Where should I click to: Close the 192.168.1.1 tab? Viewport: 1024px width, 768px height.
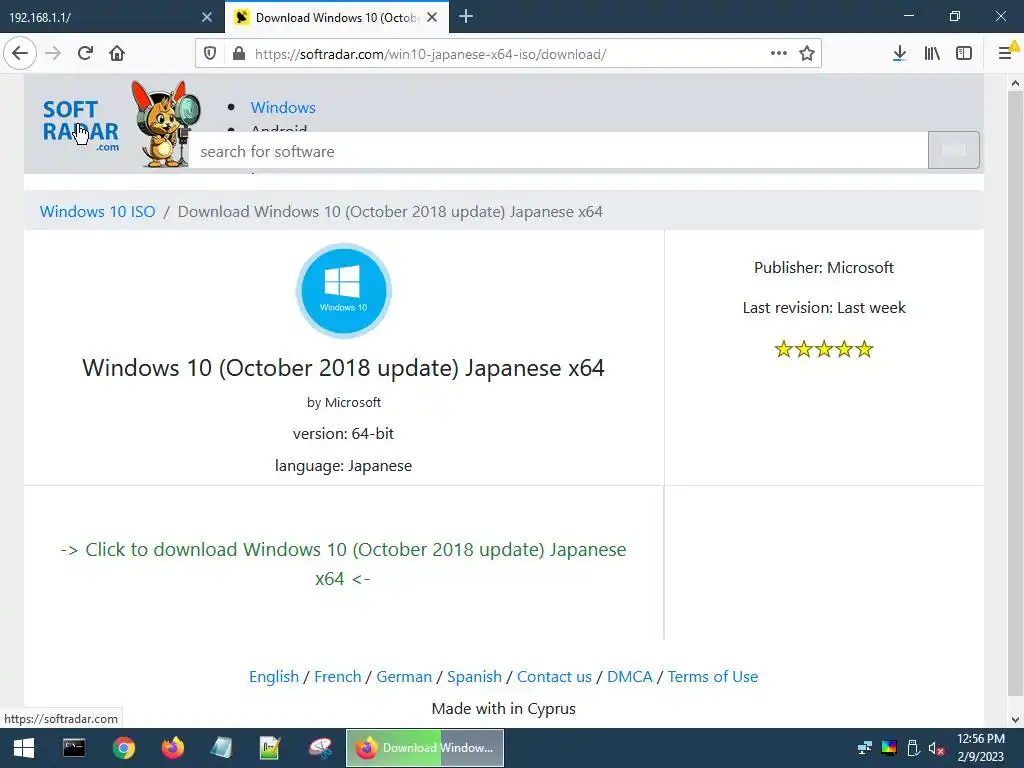pos(206,17)
